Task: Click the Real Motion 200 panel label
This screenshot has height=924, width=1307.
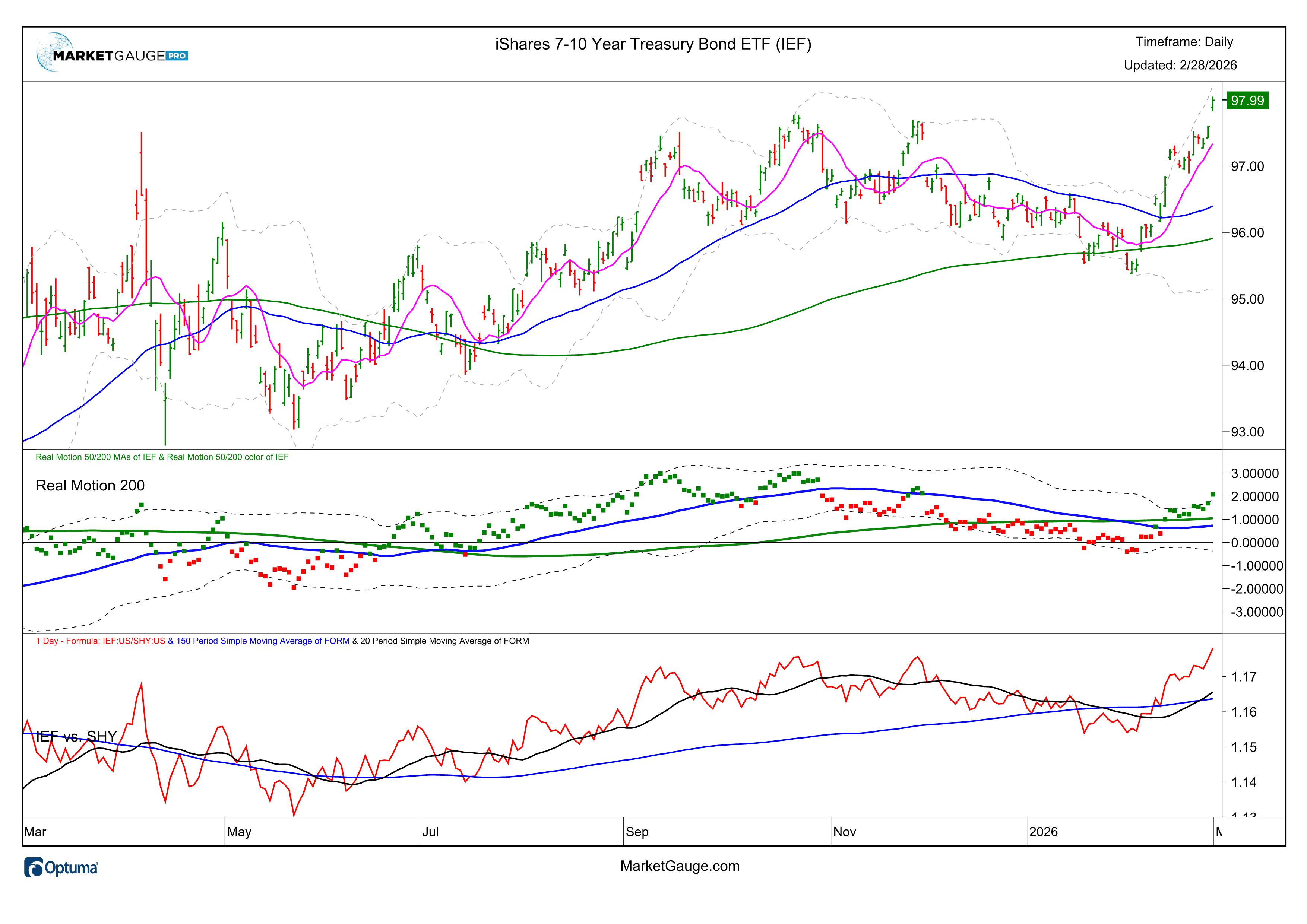Action: (90, 485)
